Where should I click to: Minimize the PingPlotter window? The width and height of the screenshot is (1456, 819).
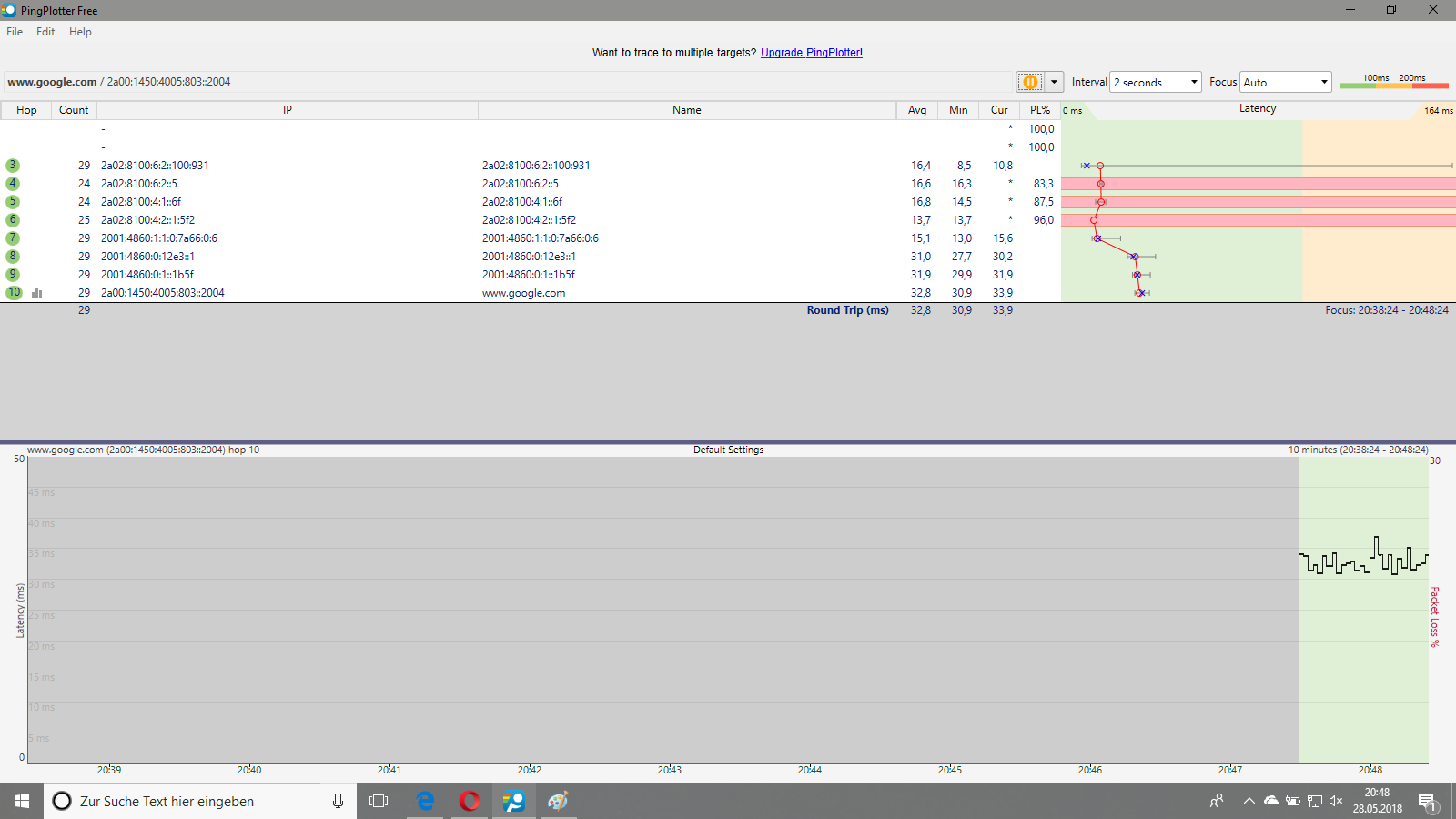click(x=1350, y=10)
